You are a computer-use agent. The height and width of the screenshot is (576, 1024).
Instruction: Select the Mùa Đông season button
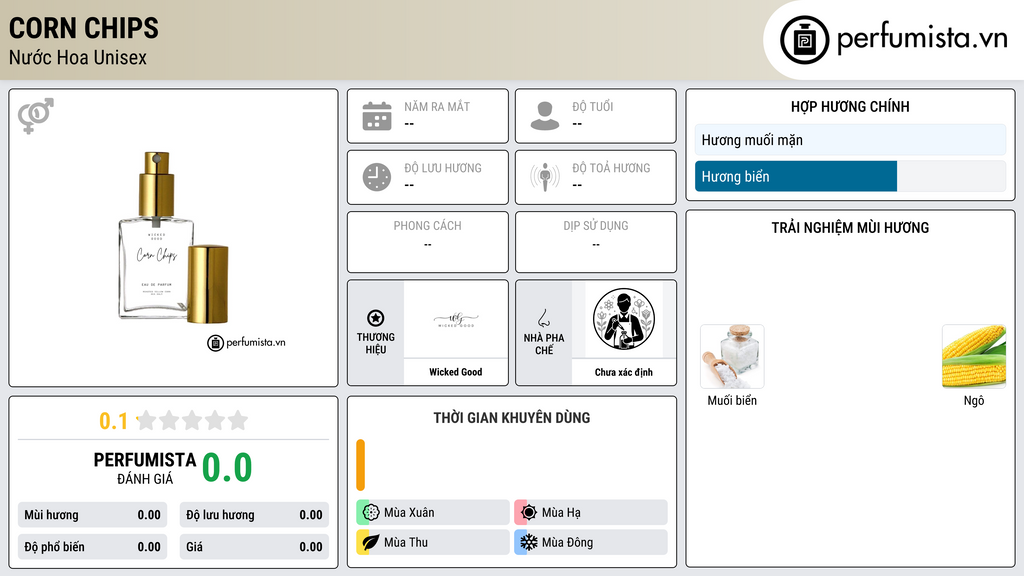pyautogui.click(x=591, y=542)
